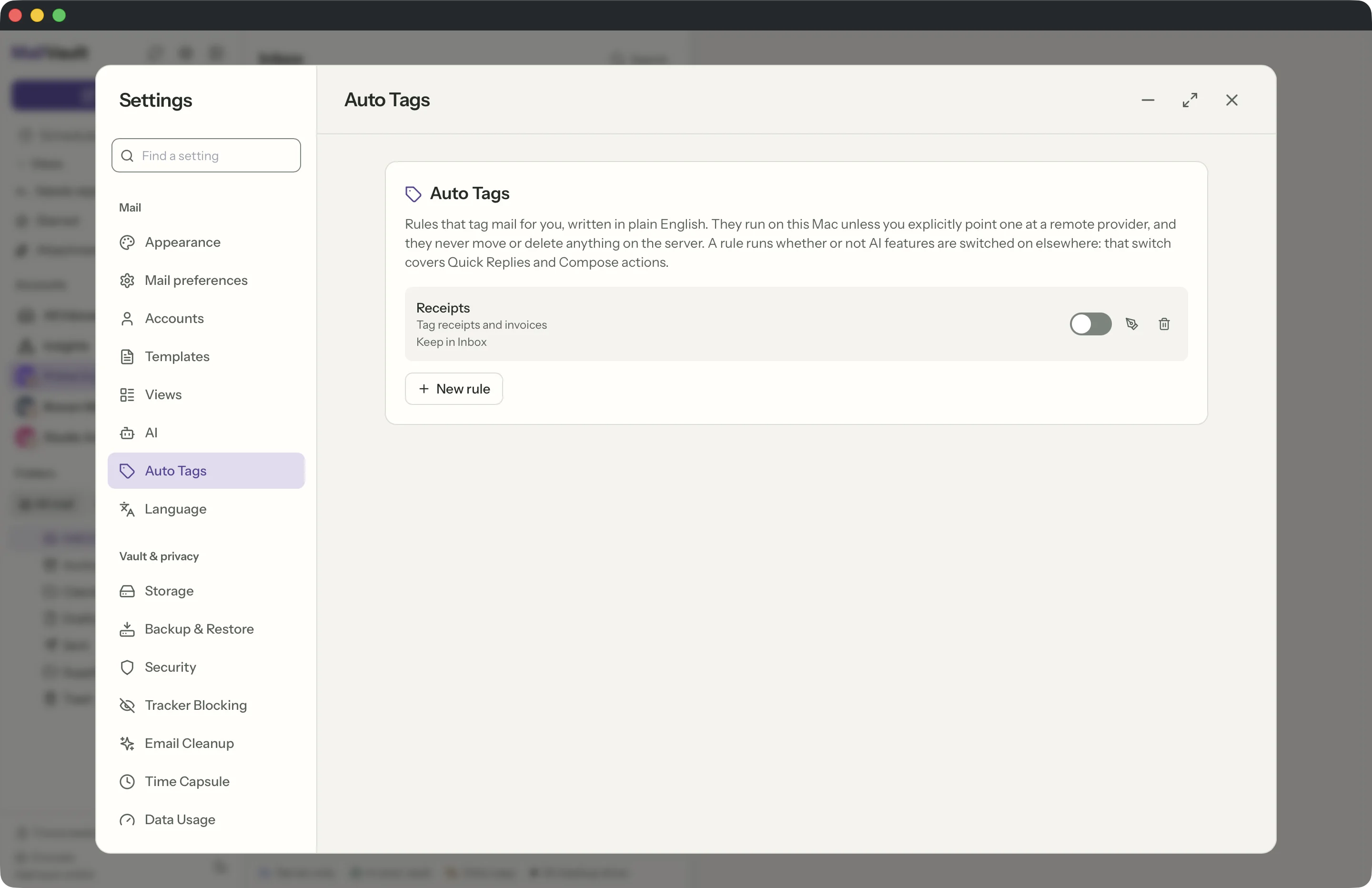Open Time Capsule settings
The image size is (1372, 888).
tap(206, 781)
